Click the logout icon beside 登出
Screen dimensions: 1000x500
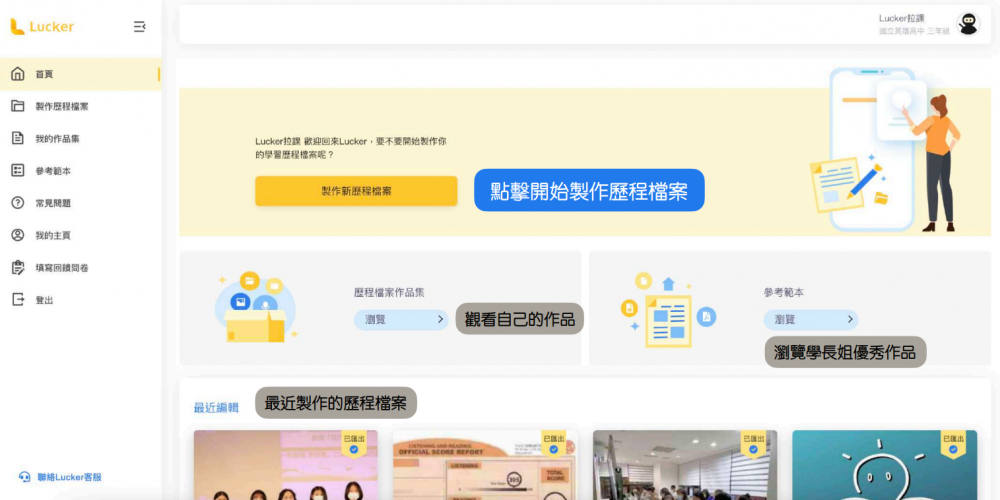[x=18, y=300]
